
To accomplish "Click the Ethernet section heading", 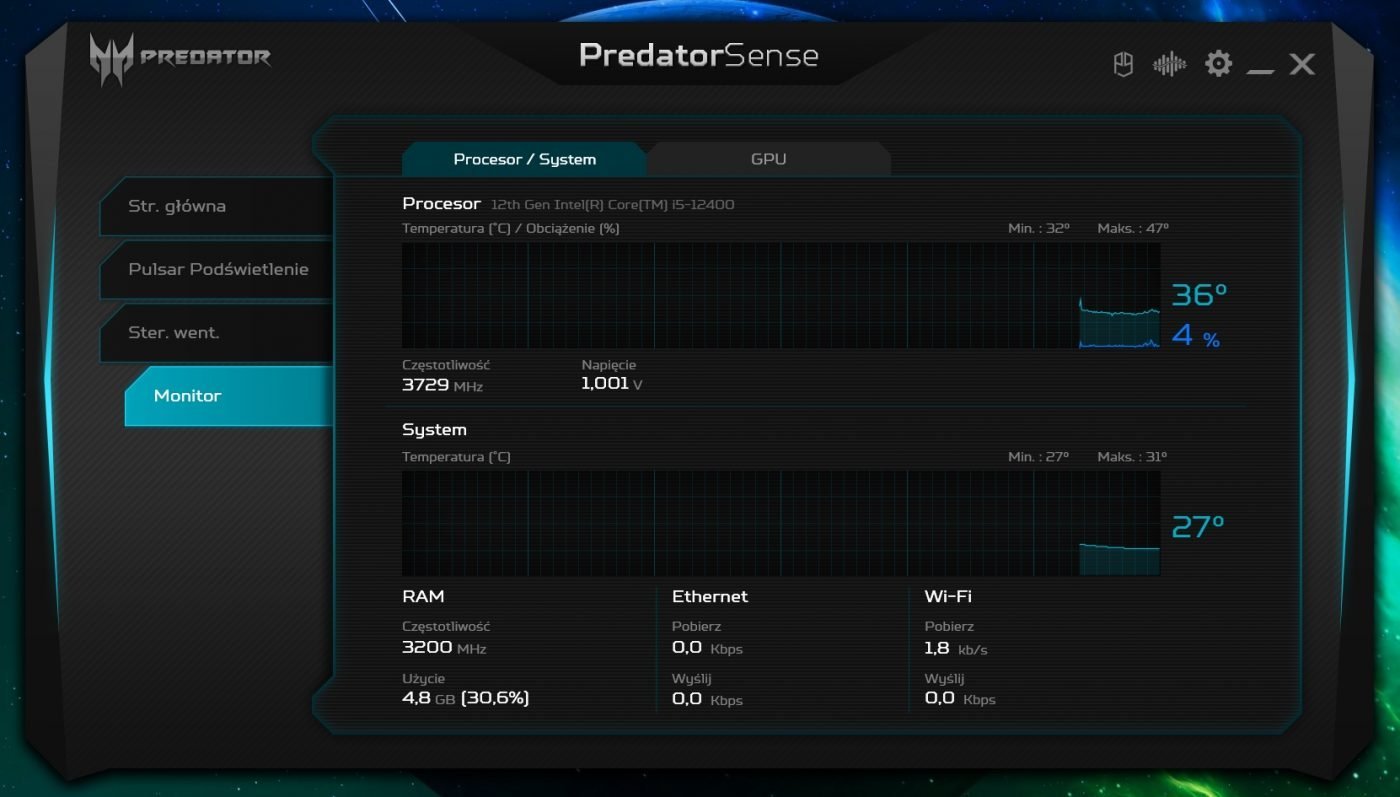I will point(710,596).
